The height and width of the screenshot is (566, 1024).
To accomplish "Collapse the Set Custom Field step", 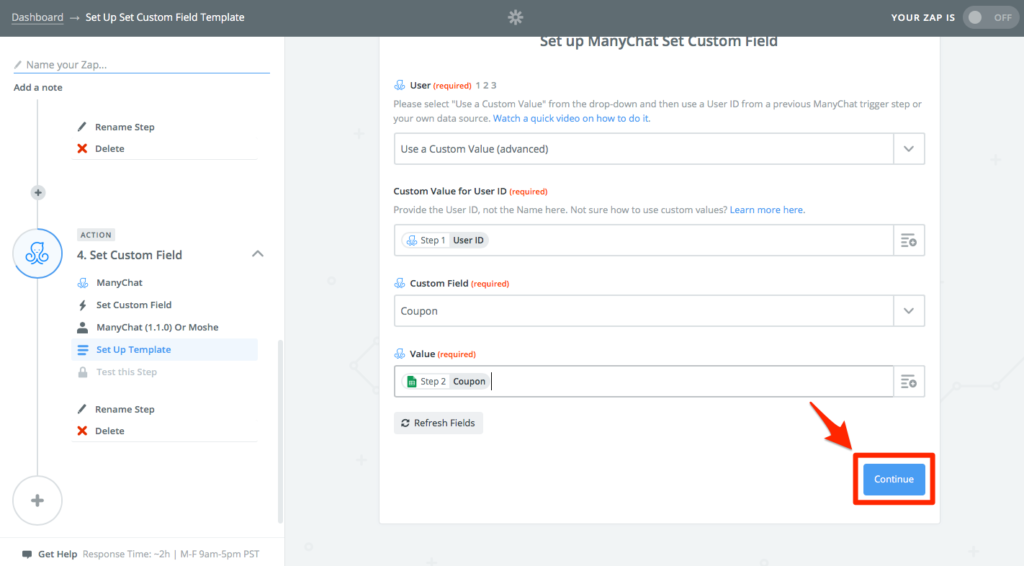I will [x=258, y=254].
